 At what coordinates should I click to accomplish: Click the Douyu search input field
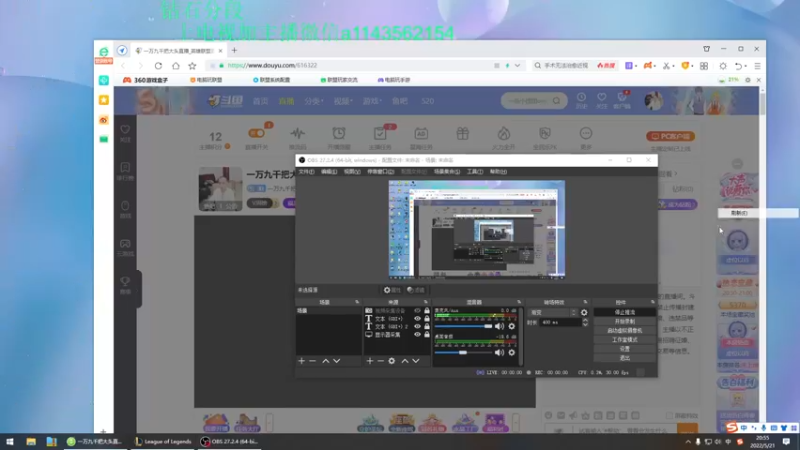point(529,101)
